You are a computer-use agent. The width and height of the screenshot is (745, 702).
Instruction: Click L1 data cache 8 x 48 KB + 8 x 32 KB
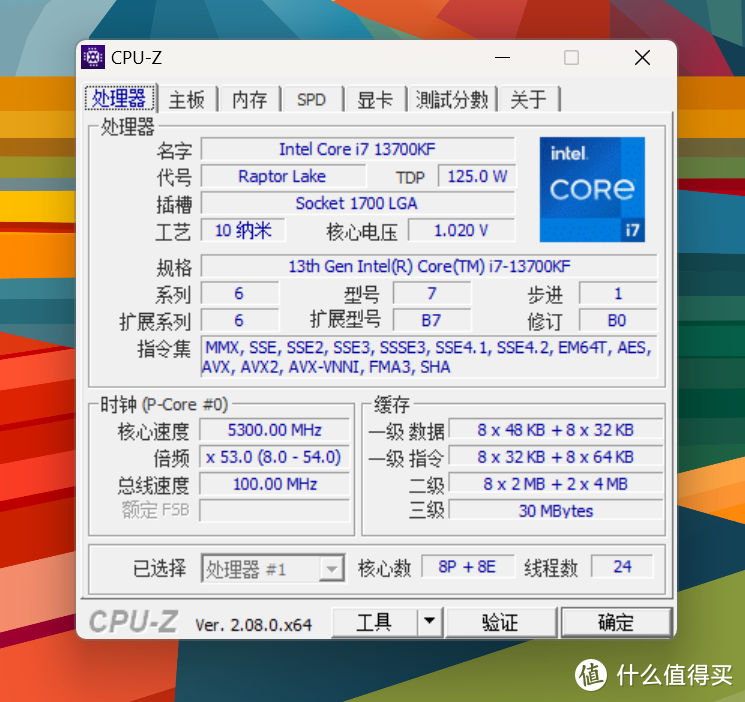(x=556, y=430)
